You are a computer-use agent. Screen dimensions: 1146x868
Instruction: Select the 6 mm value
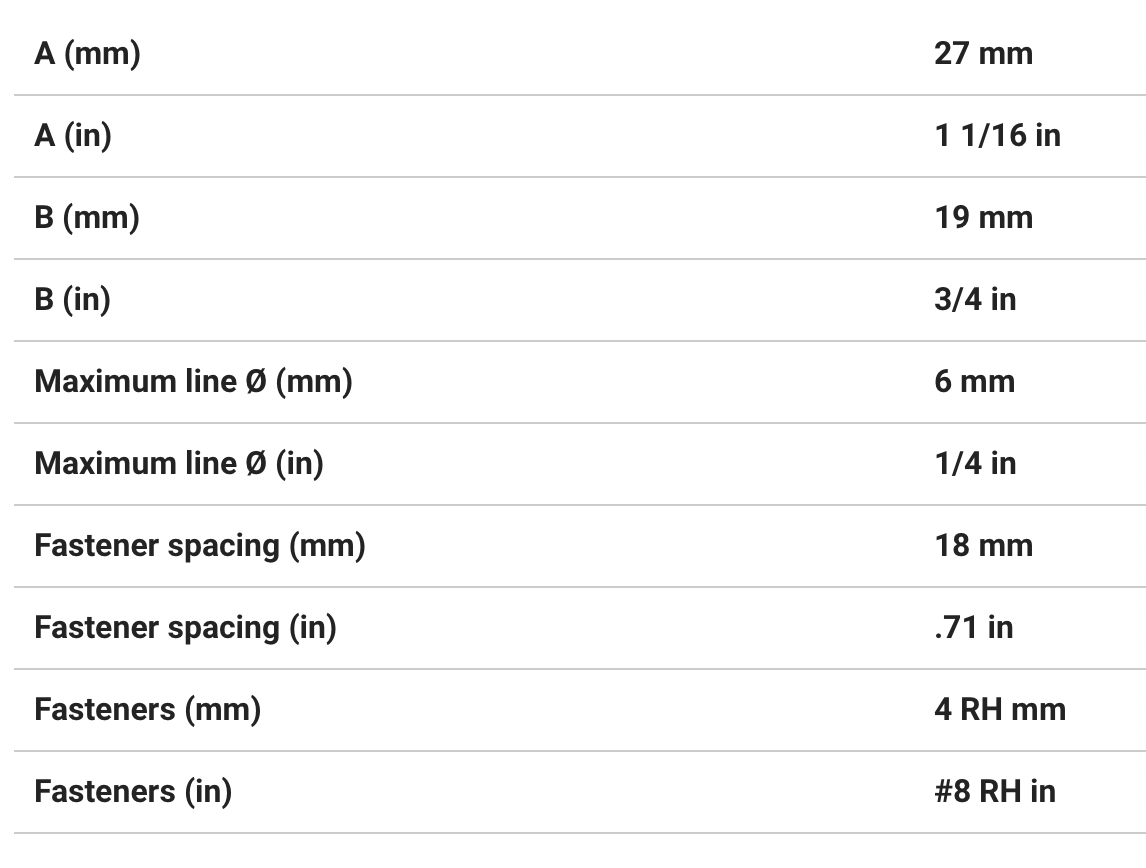[x=974, y=381]
